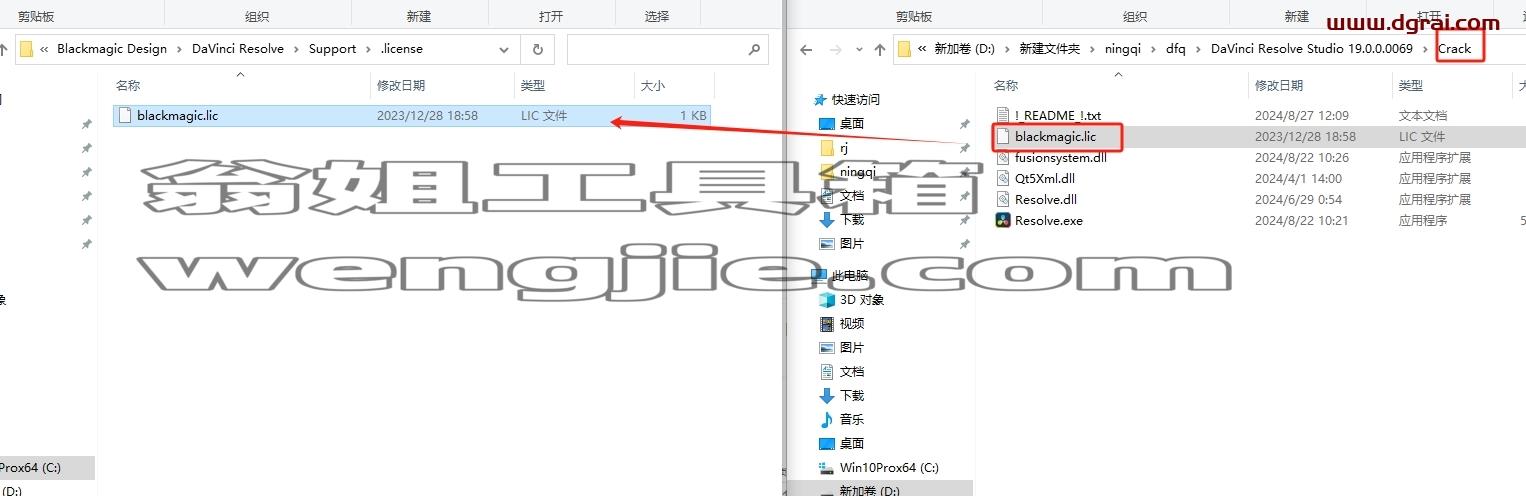Click 2024/8/22 10:26 date of fusionsystem.dll
This screenshot has height=496, width=1526.
(x=1302, y=157)
